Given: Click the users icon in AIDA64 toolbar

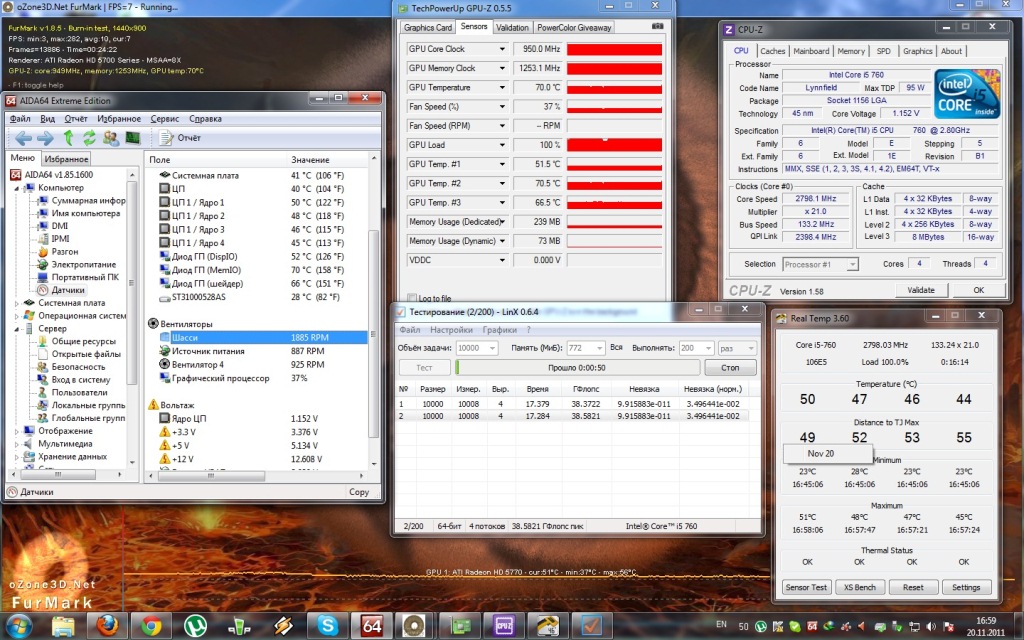Looking at the screenshot, I should click(110, 138).
